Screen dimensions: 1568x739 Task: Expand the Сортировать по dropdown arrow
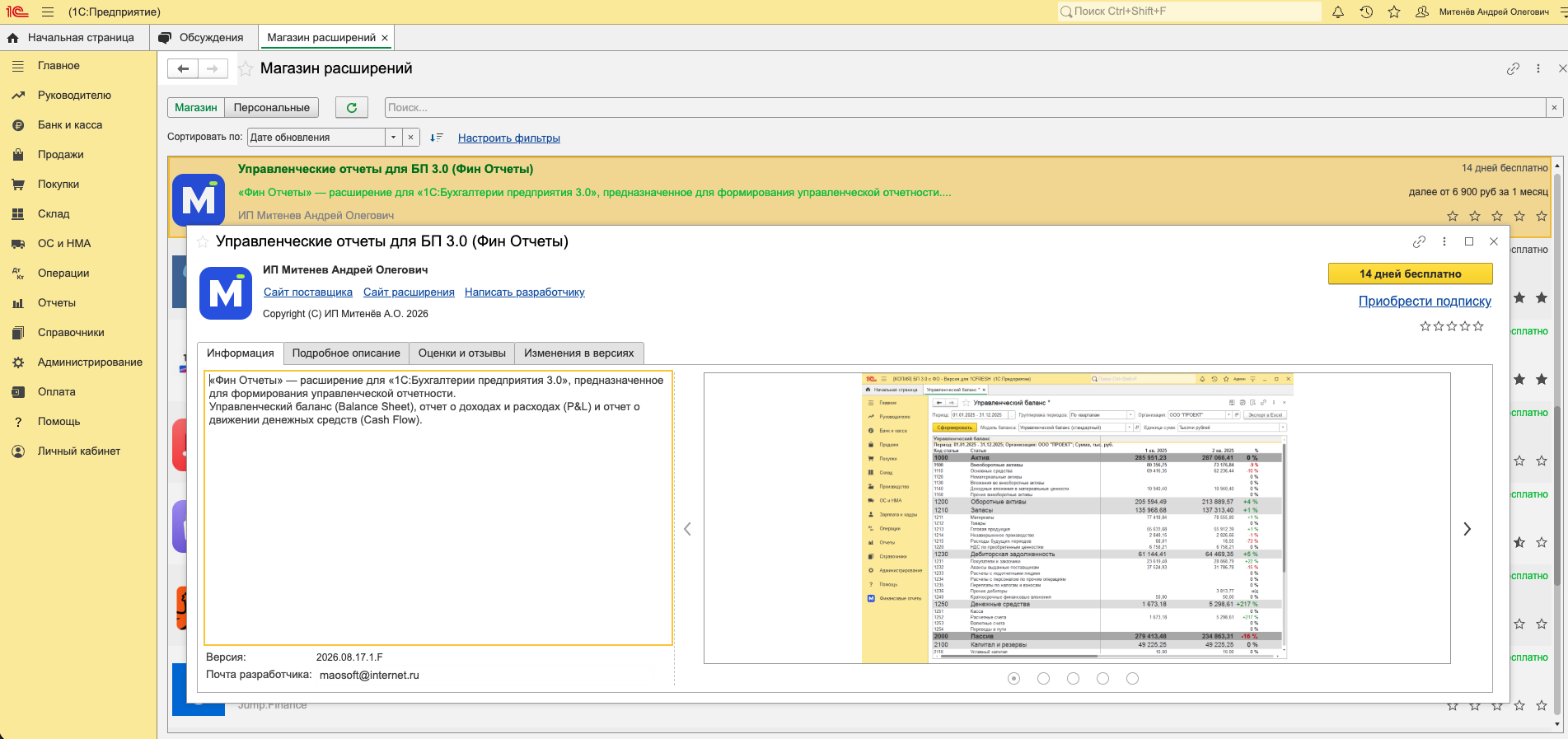click(394, 138)
